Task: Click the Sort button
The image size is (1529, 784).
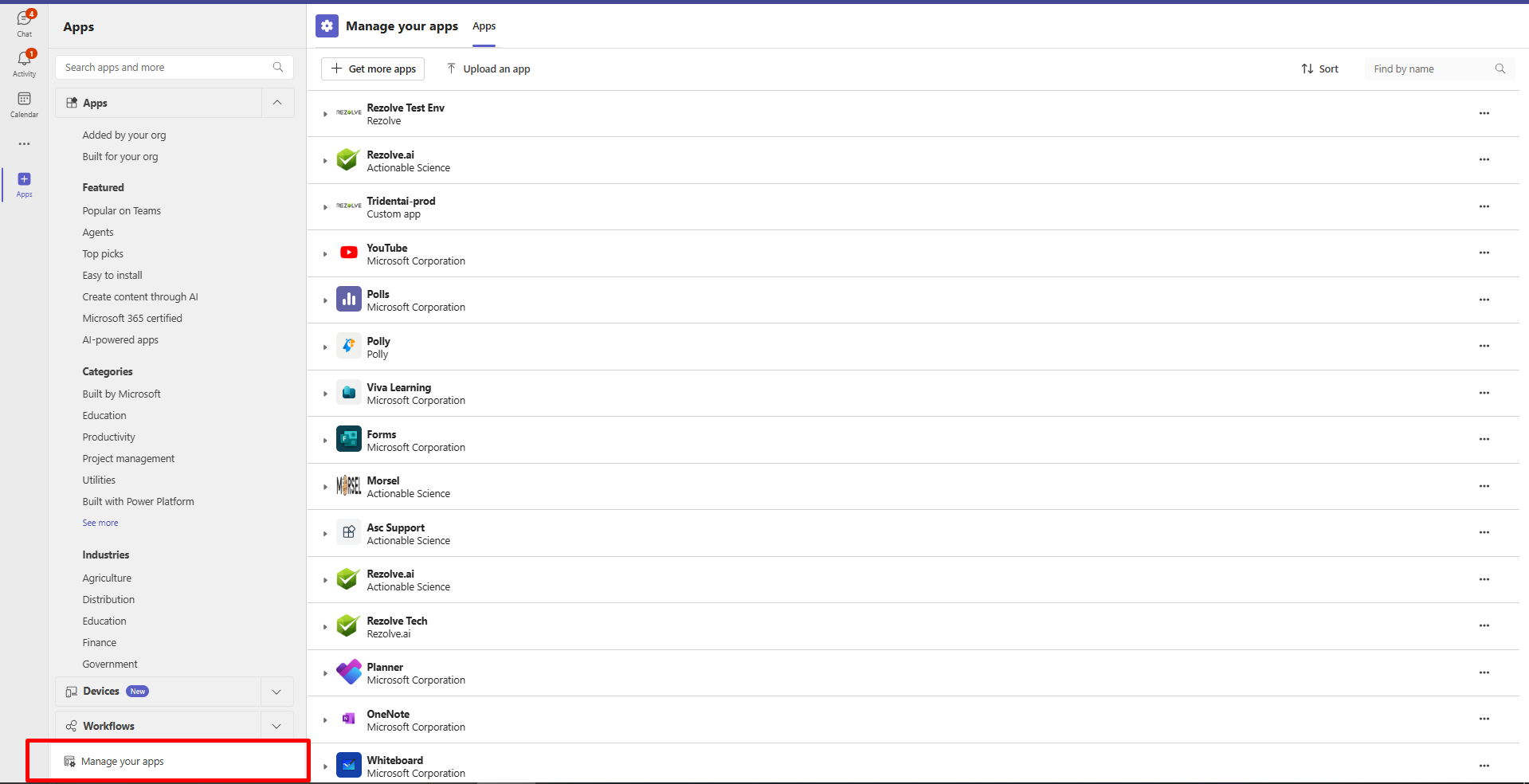Action: click(1319, 69)
